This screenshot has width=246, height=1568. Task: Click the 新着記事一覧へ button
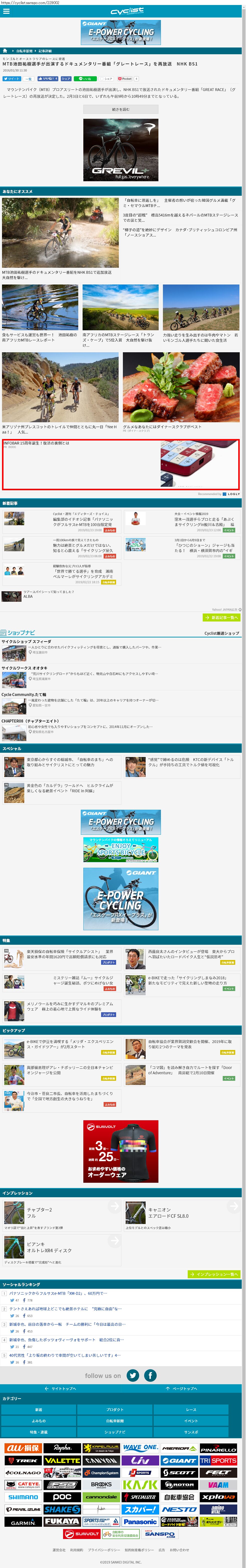[222, 617]
